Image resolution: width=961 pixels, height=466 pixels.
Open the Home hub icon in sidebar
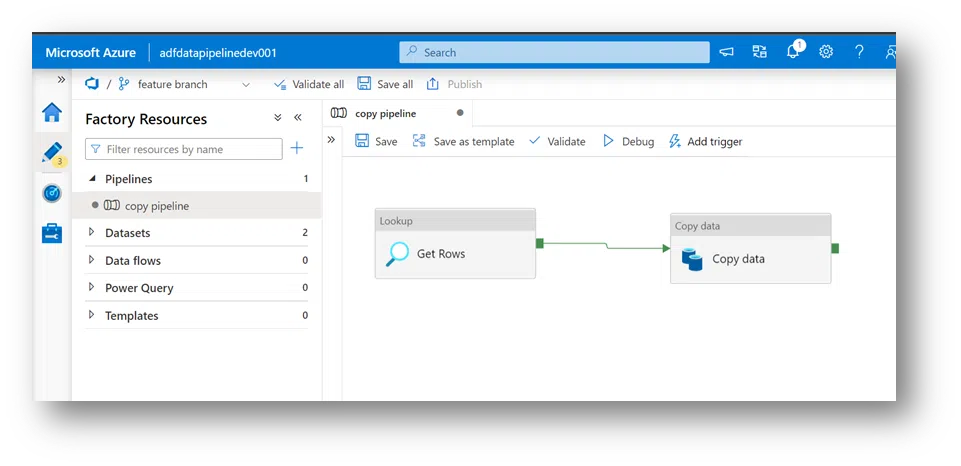pyautogui.click(x=51, y=112)
